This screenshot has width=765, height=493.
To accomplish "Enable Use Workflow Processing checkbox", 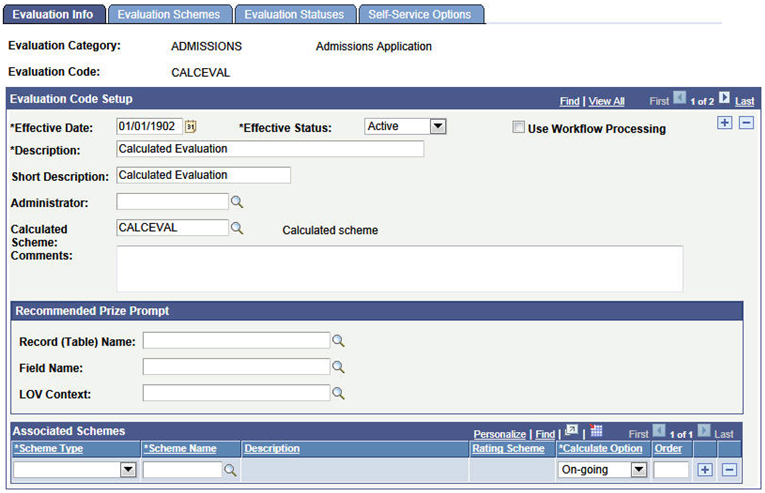I will click(x=519, y=127).
